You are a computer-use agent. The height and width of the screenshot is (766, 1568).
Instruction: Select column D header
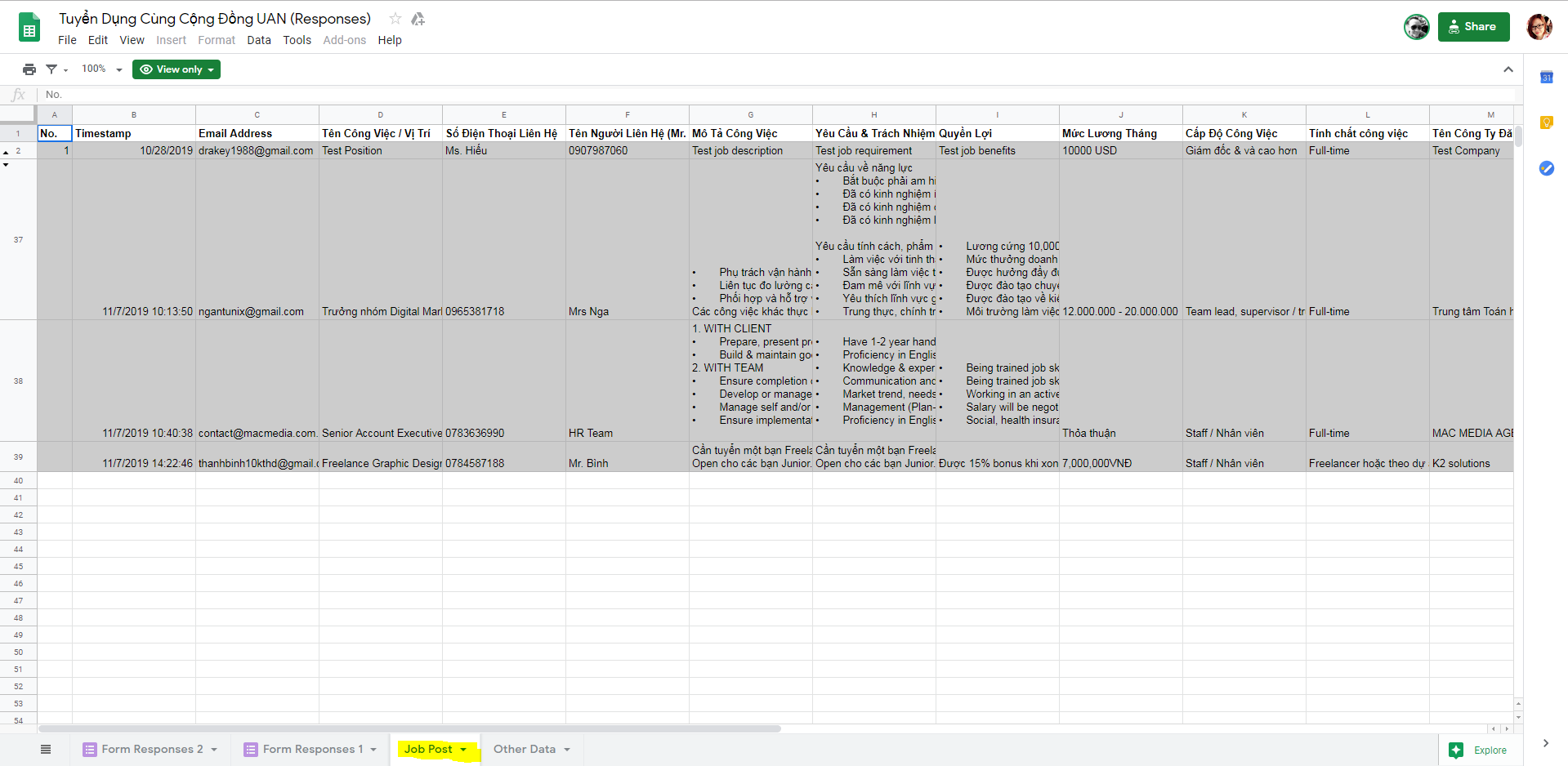pos(381,114)
